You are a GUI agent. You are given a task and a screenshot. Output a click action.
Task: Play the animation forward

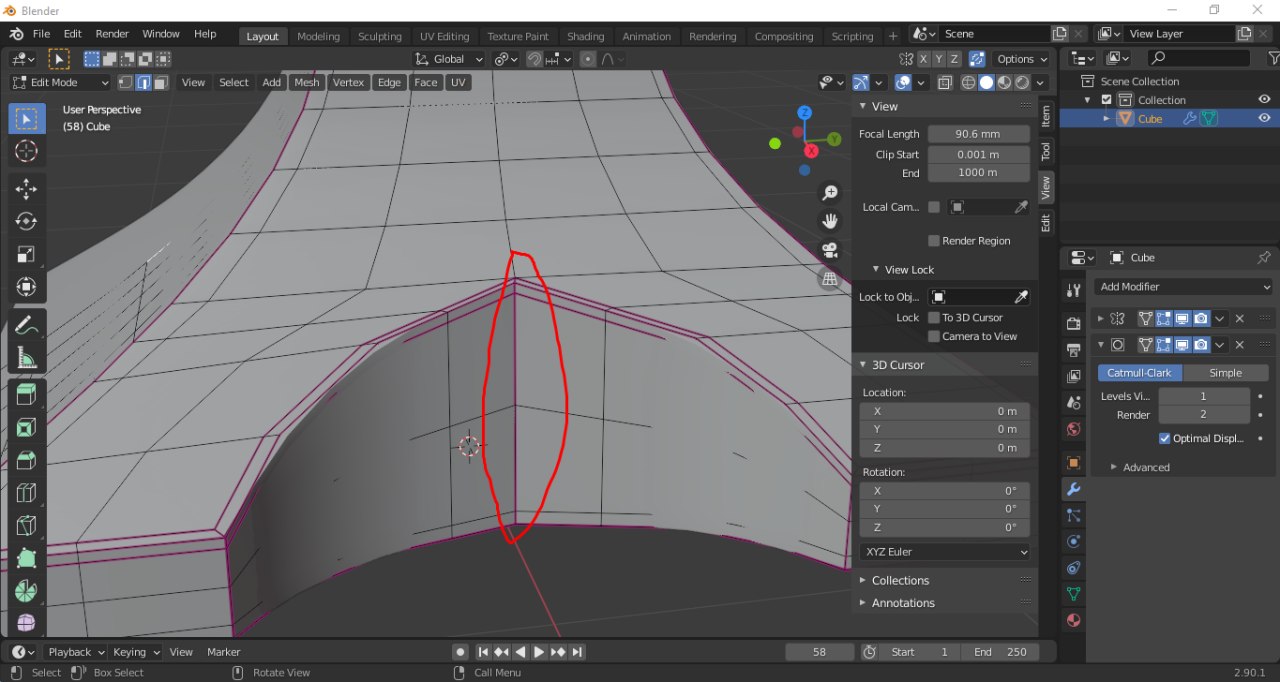[539, 652]
